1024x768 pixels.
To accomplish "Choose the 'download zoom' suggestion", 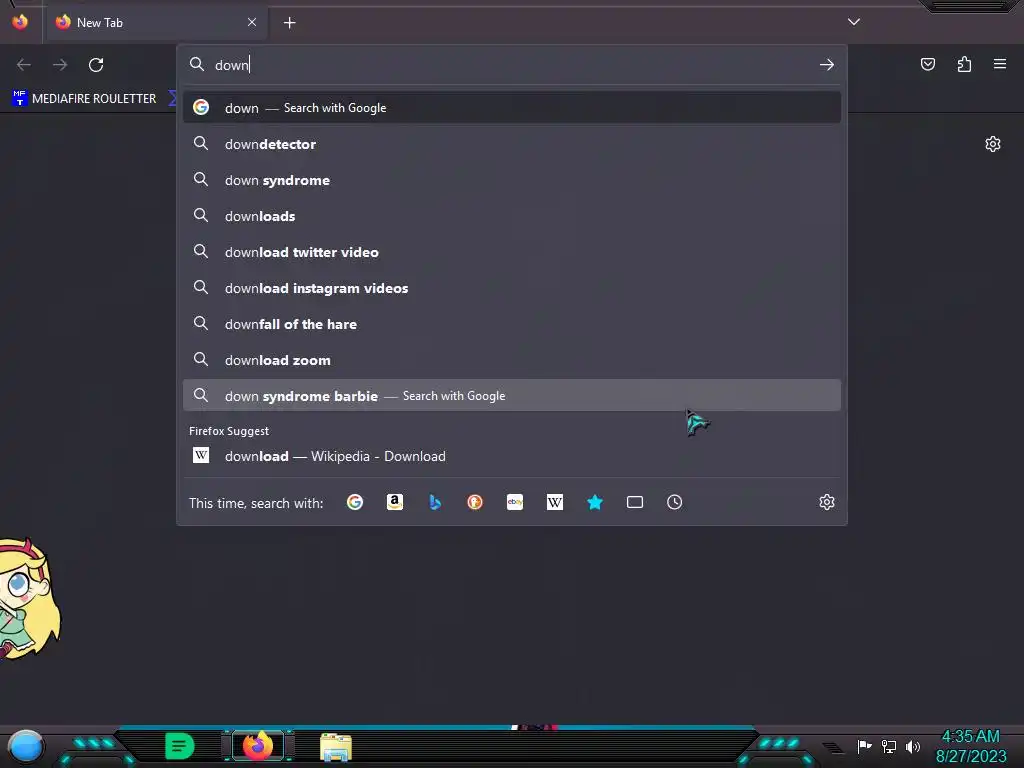I will pyautogui.click(x=512, y=359).
